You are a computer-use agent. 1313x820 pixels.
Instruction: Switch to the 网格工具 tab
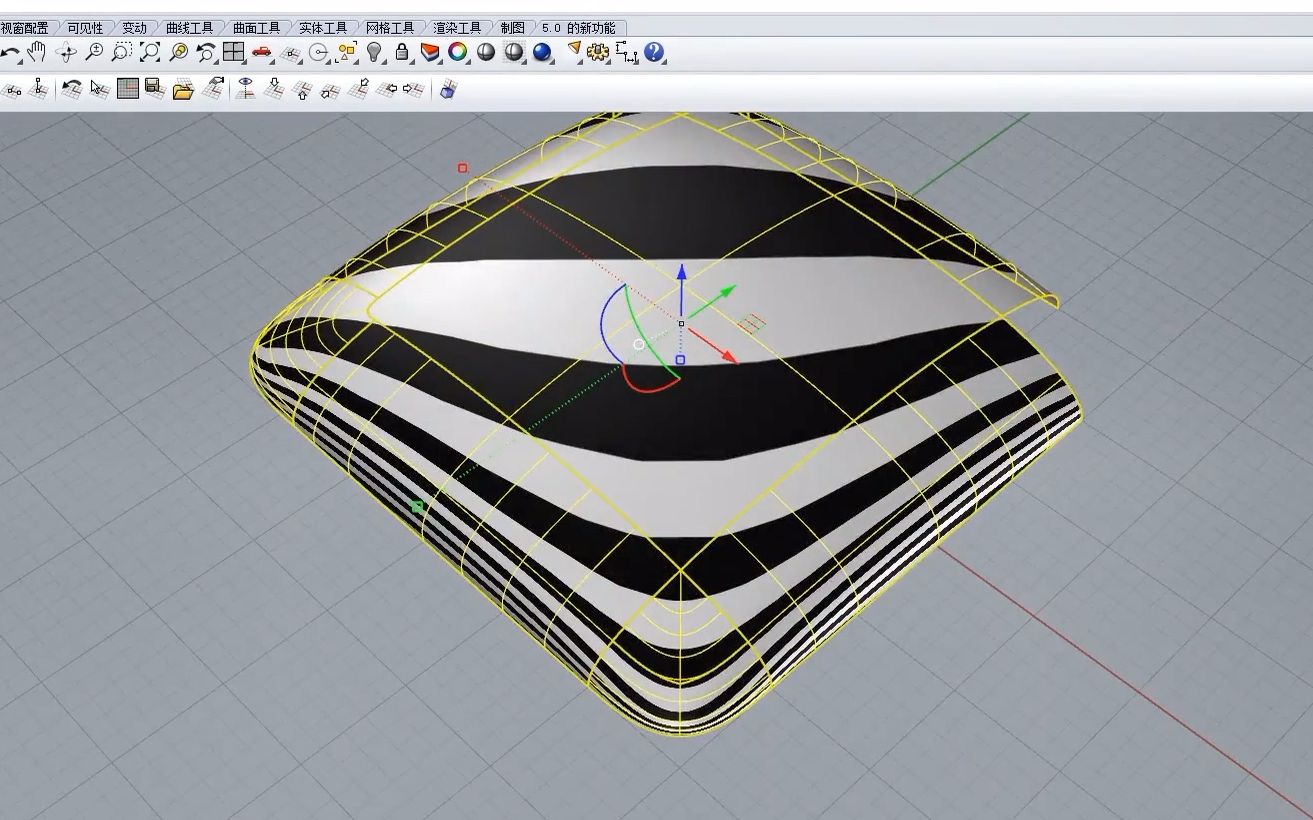(390, 28)
